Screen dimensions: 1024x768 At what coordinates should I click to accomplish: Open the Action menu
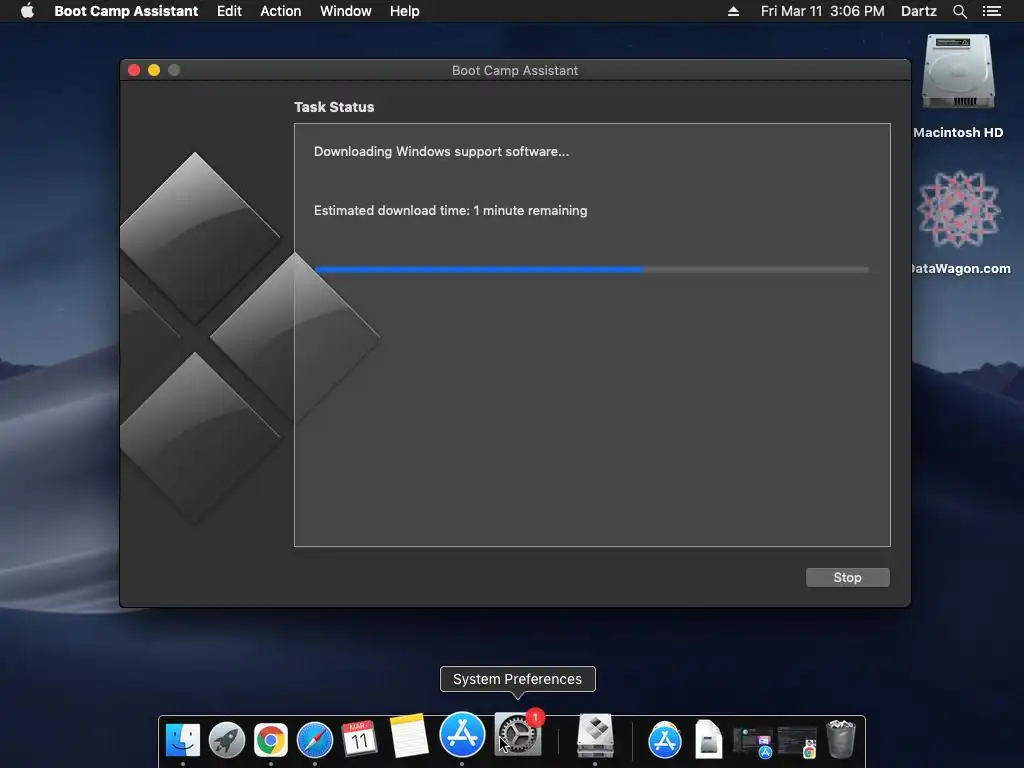tap(281, 11)
